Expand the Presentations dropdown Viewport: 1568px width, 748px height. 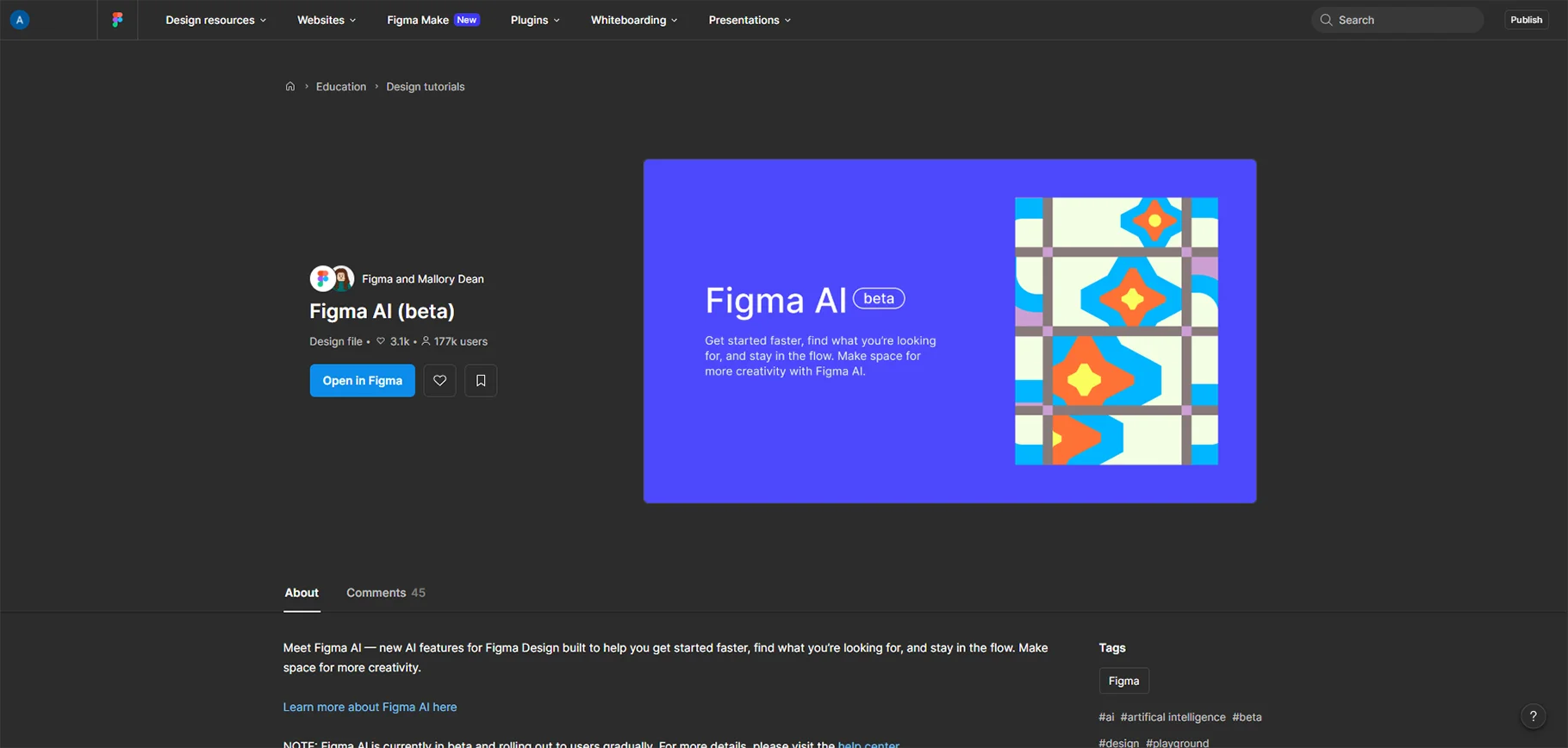click(750, 20)
